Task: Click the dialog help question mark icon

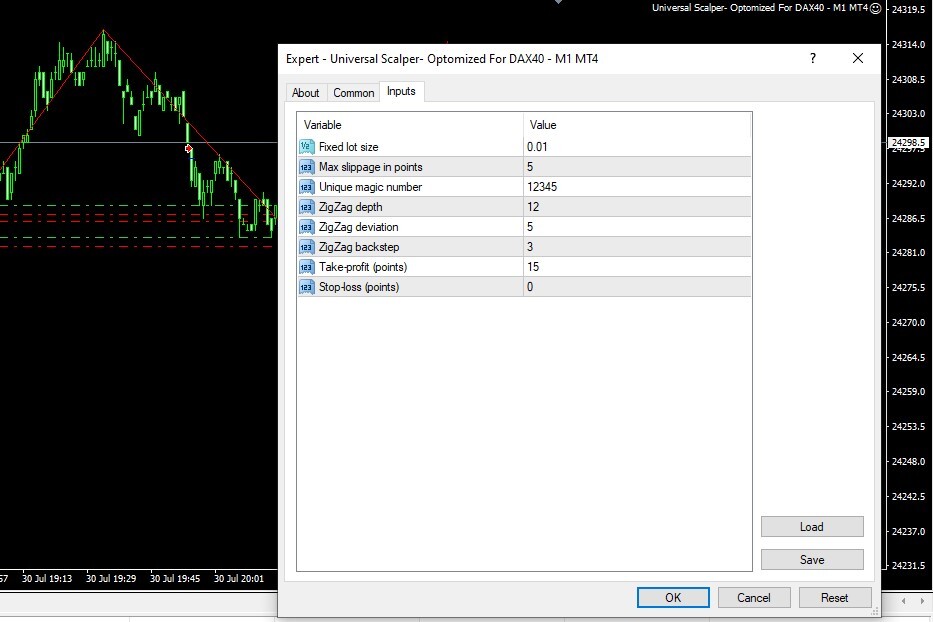Action: pyautogui.click(x=813, y=58)
